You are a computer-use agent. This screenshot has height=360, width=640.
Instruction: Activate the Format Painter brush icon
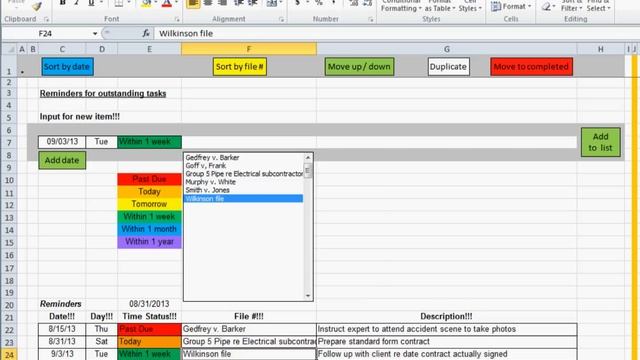(x=37, y=6)
